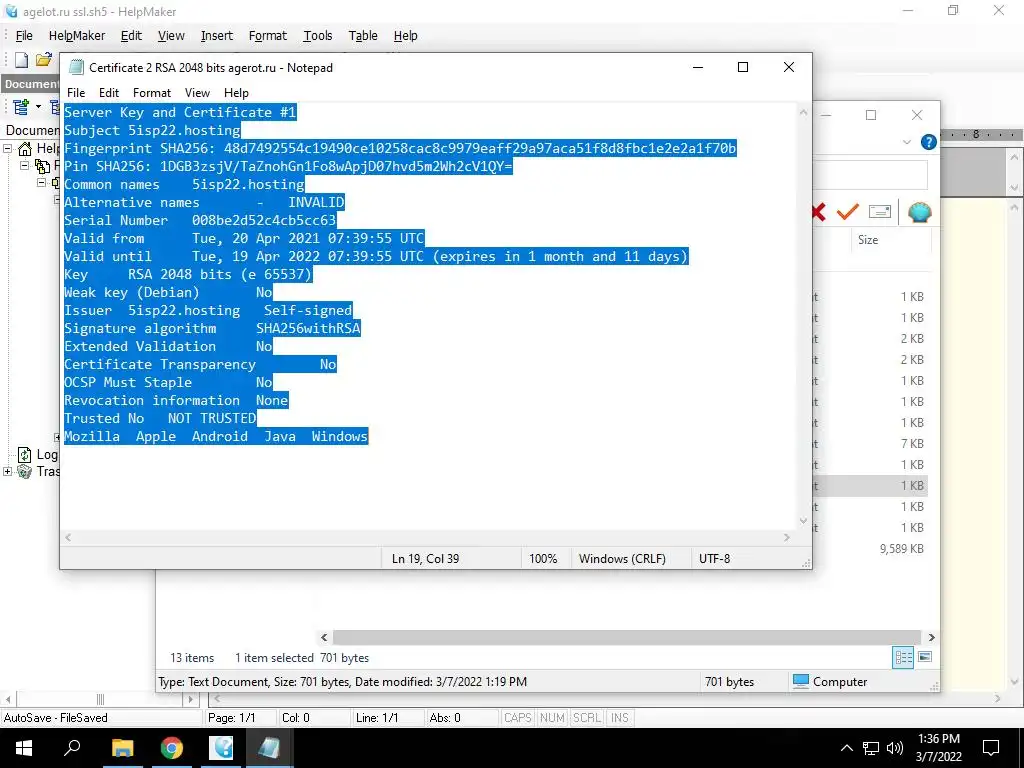Screen dimensions: 1024x768
Task: Click the blue shell icon in Explorer ribbon
Action: point(920,212)
